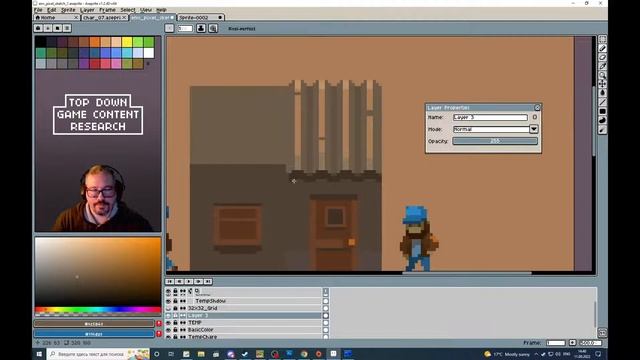This screenshot has width=640, height=360.
Task: Select the Eyedropper tool
Action: tap(602, 66)
